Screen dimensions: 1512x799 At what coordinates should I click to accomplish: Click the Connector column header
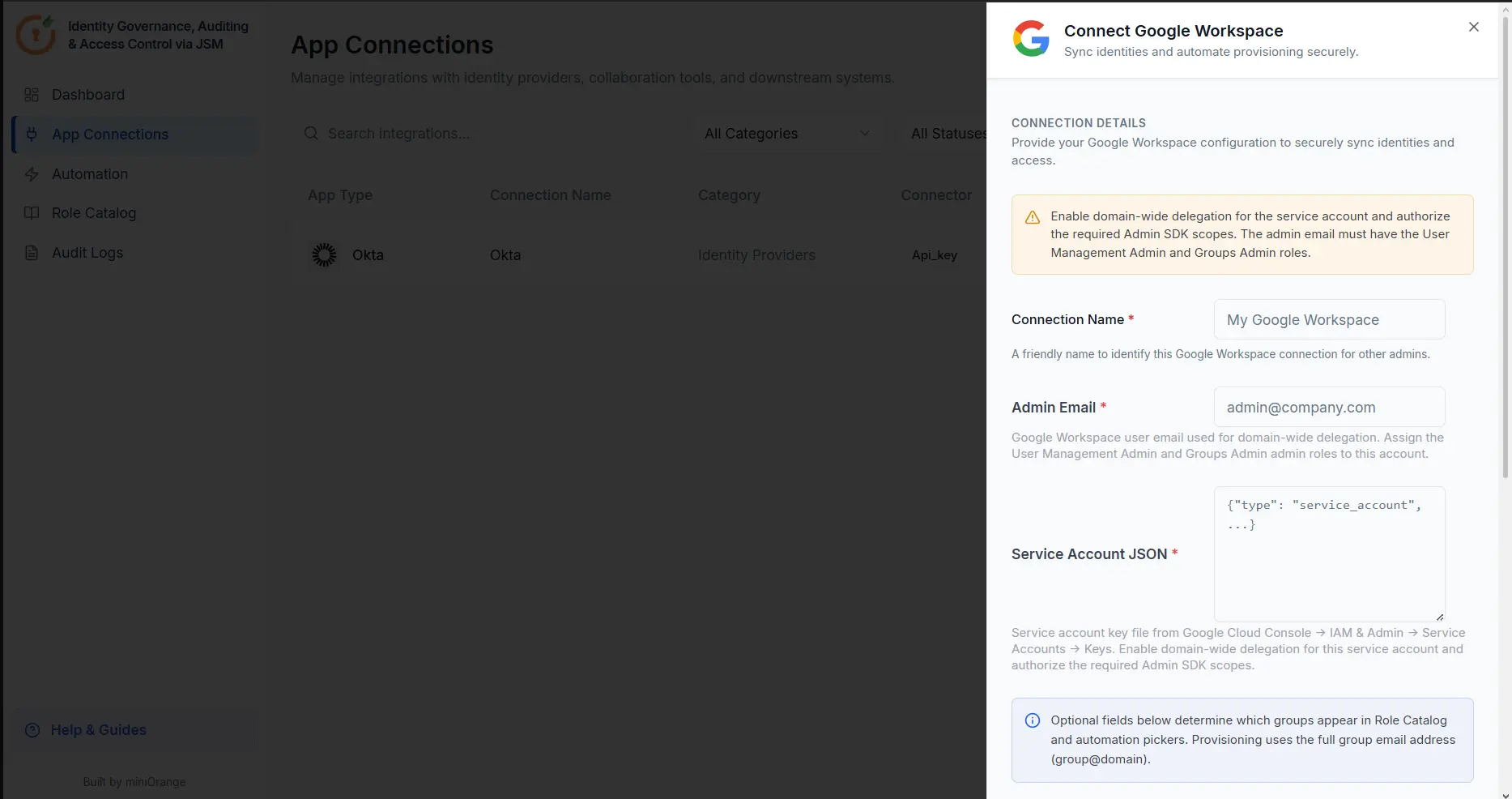pyautogui.click(x=936, y=195)
